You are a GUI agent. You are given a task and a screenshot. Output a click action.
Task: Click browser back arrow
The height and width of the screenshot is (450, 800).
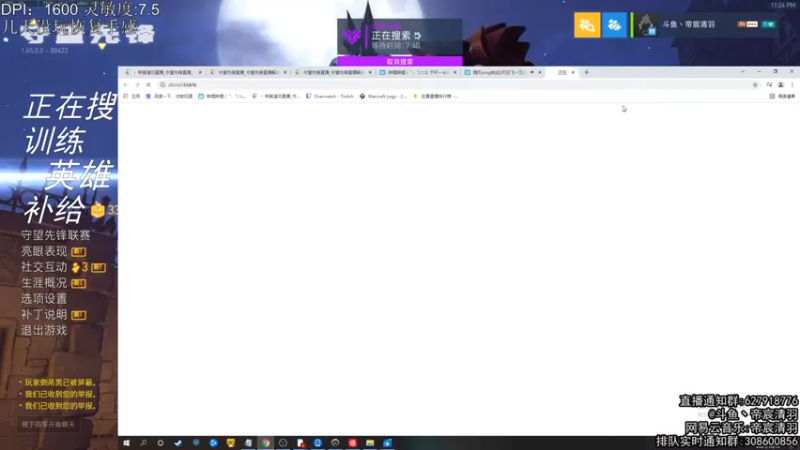pos(126,85)
